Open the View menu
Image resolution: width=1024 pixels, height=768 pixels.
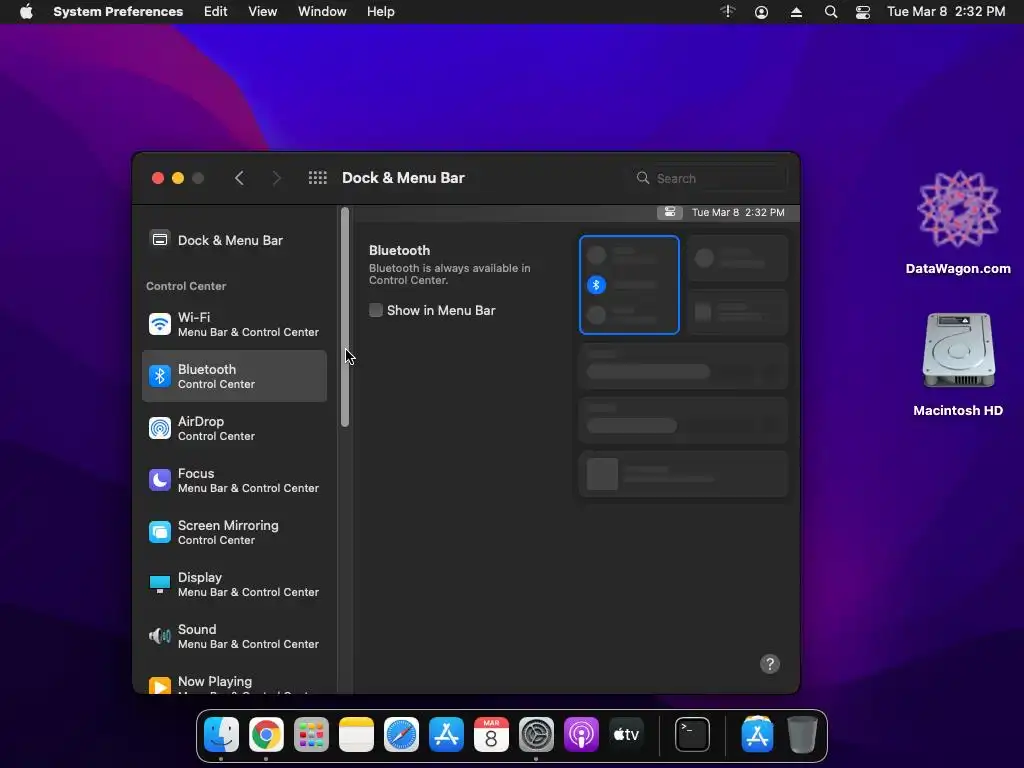click(263, 12)
